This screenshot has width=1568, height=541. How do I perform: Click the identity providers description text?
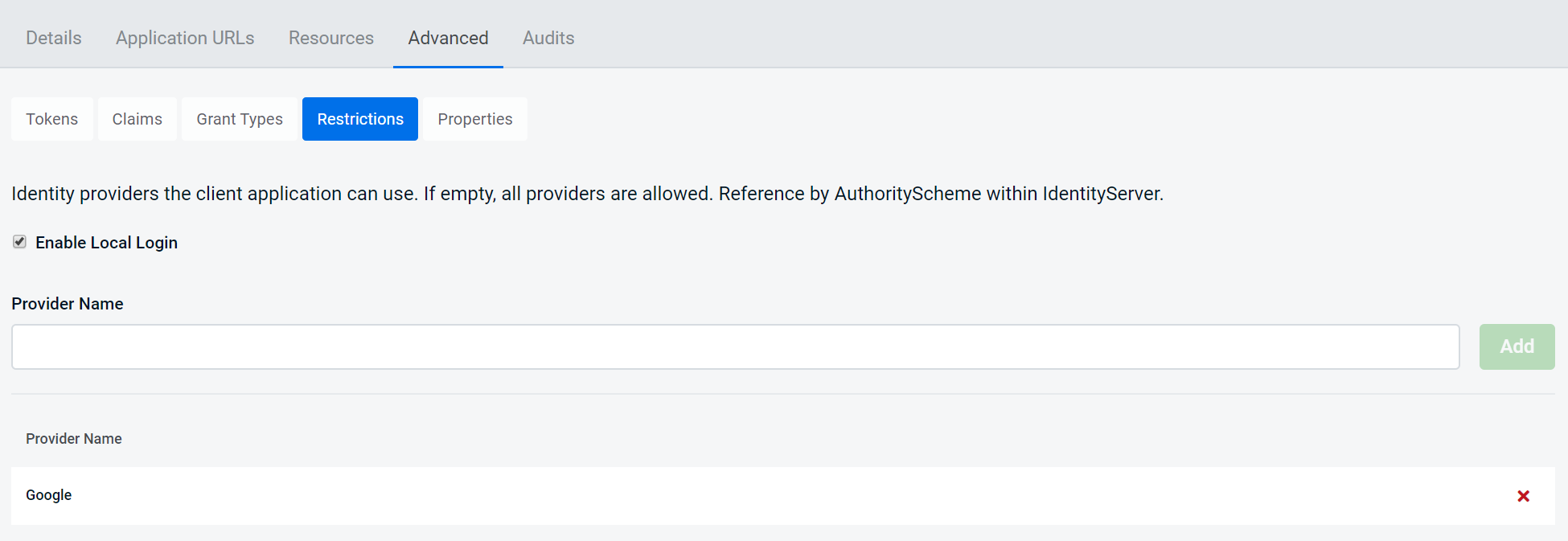point(587,193)
